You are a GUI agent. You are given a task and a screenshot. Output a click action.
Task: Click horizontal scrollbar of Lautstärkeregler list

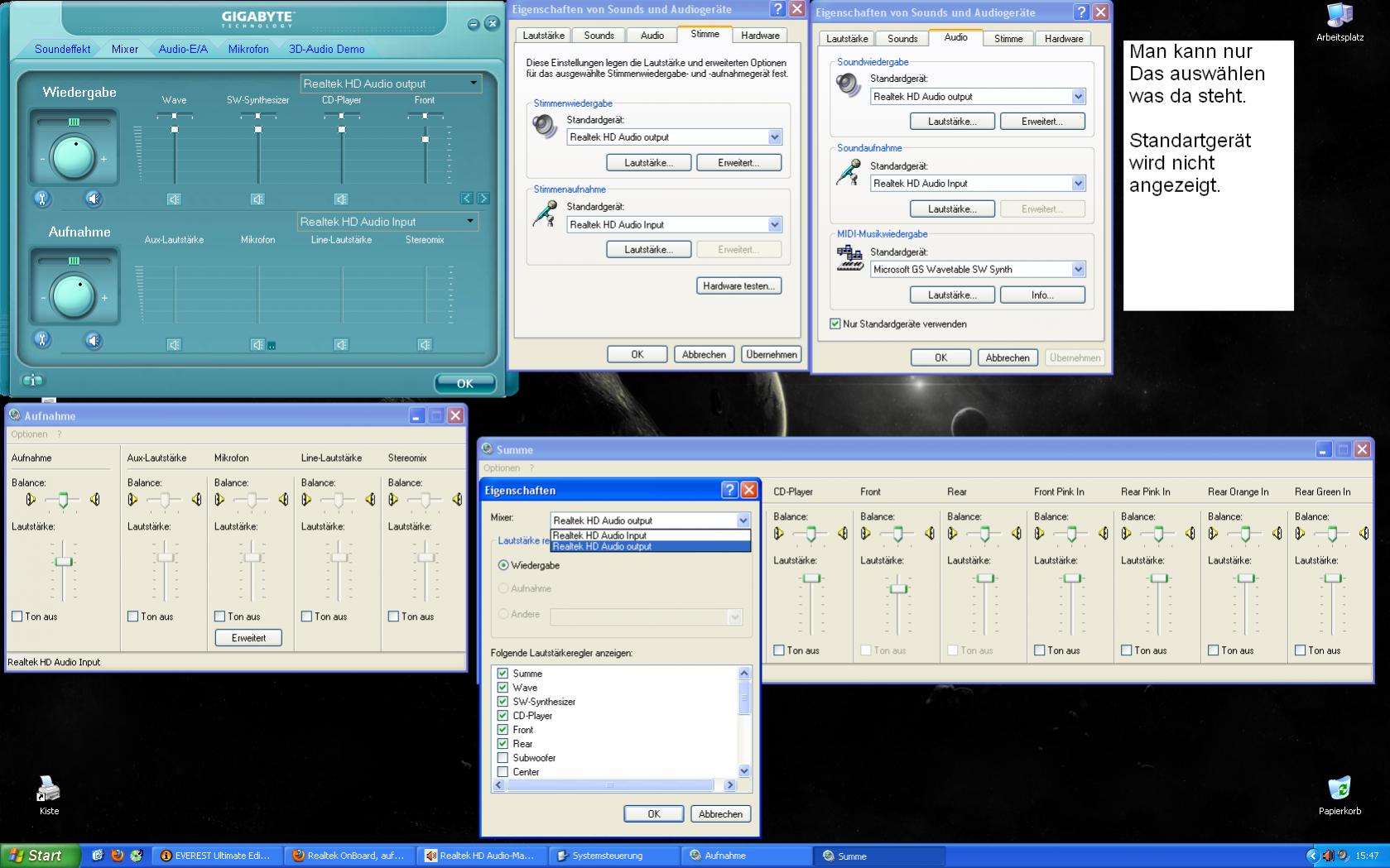coord(610,785)
